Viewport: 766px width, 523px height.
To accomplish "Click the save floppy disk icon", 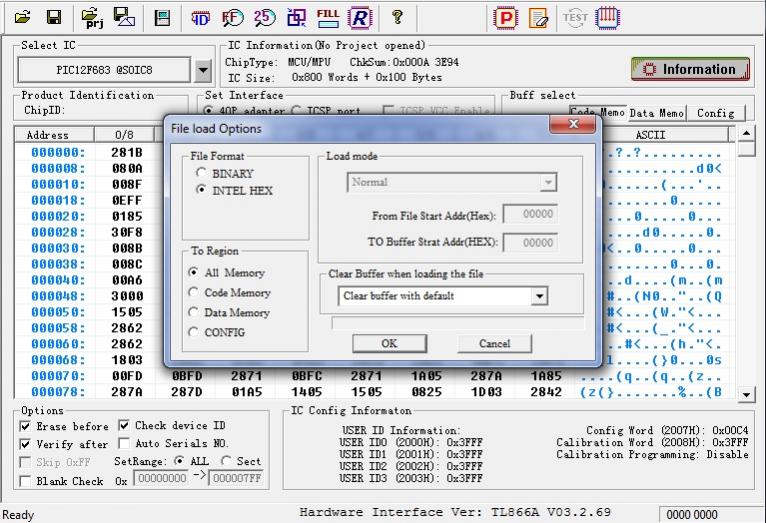I will 54,17.
